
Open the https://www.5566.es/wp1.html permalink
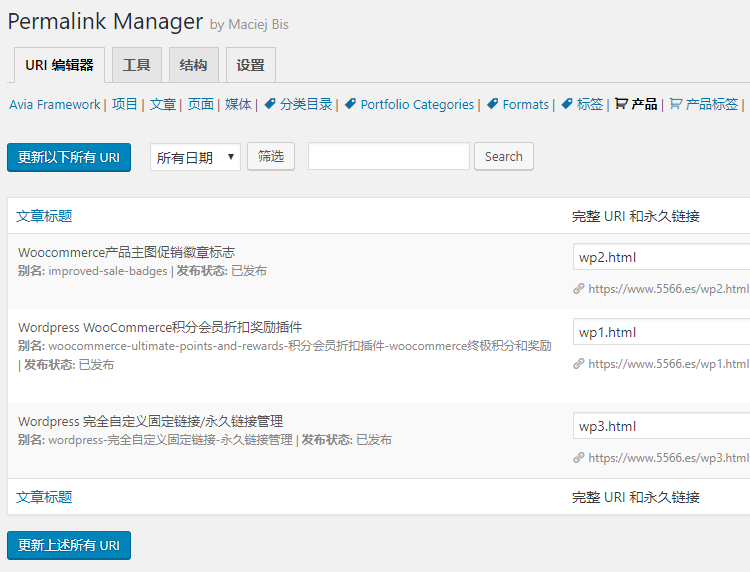pos(669,364)
